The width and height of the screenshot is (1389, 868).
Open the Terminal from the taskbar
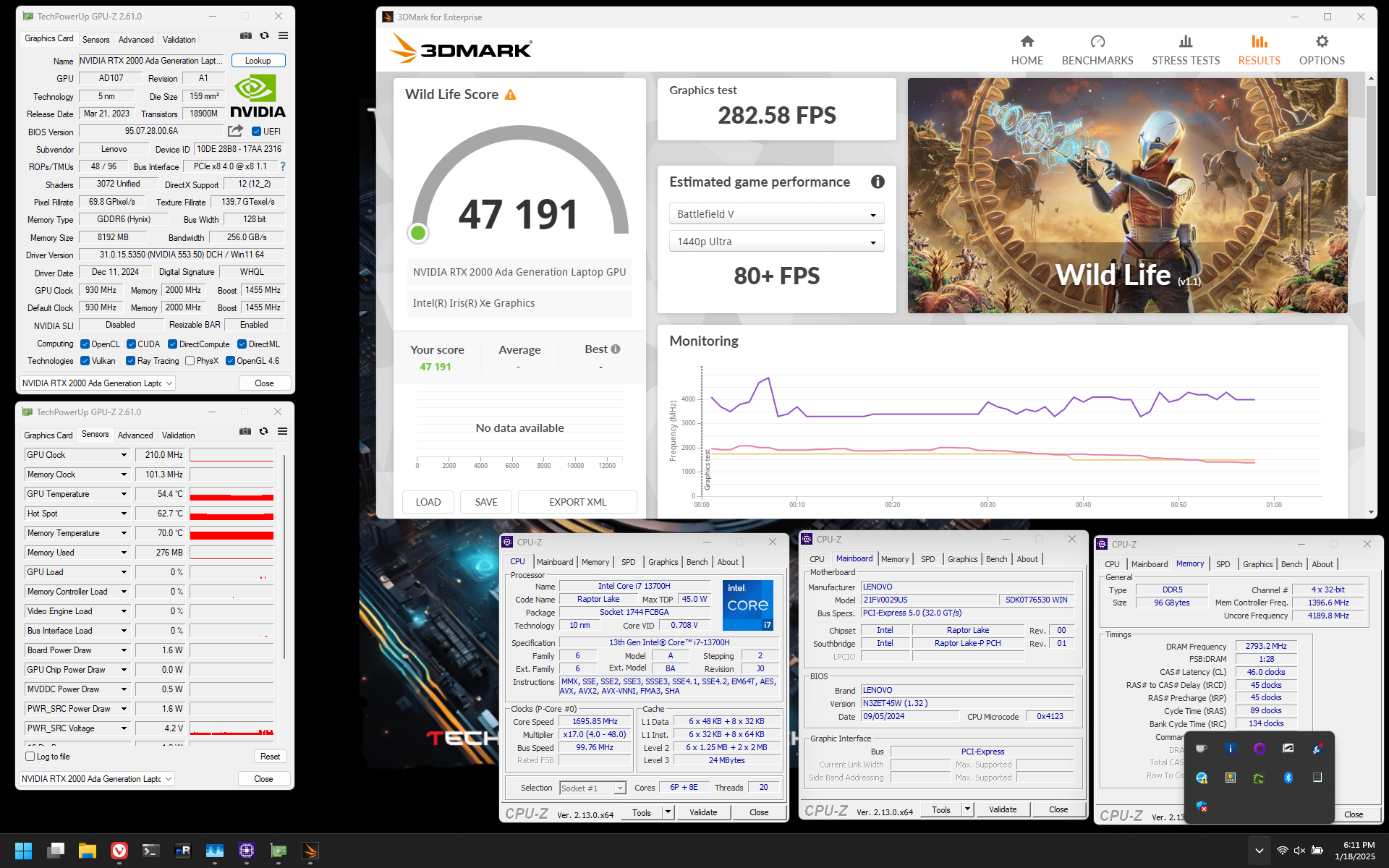click(x=150, y=851)
